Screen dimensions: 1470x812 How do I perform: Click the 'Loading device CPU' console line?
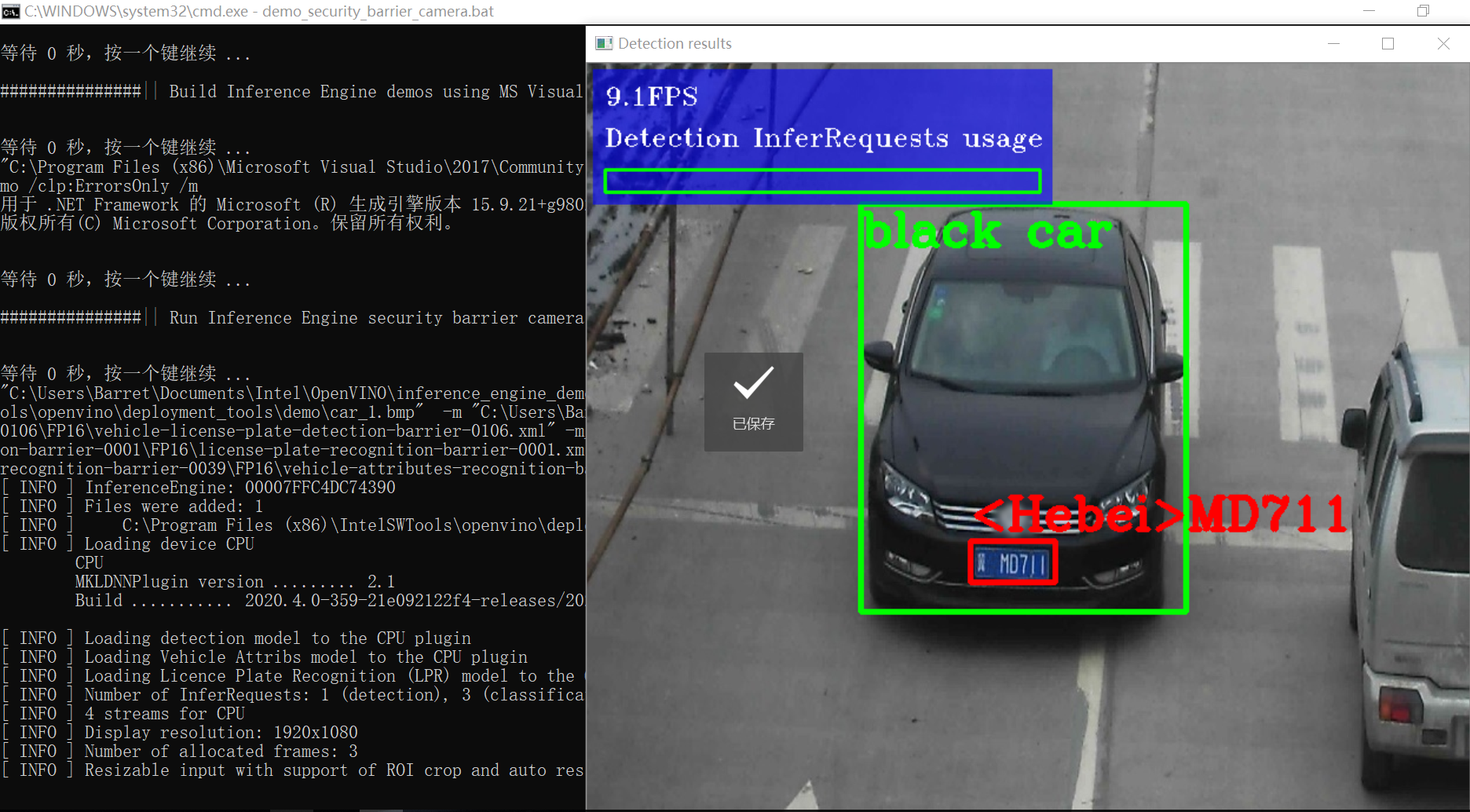tap(169, 544)
